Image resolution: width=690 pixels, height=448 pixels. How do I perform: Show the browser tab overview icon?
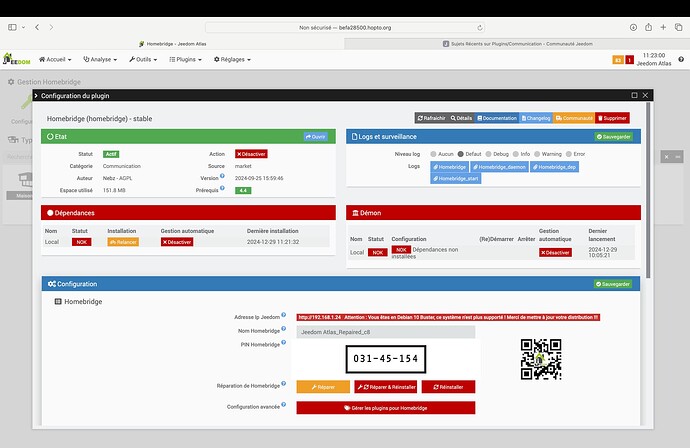(x=679, y=27)
